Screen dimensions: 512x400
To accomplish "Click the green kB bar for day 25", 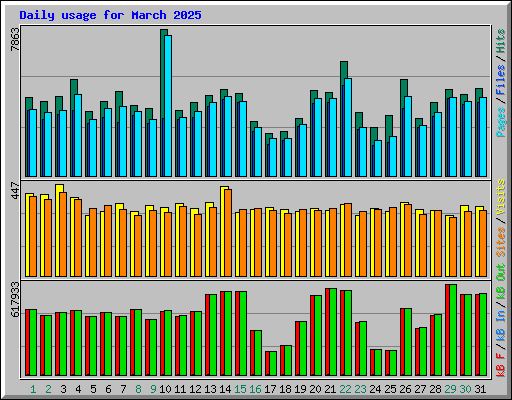I will point(393,363).
